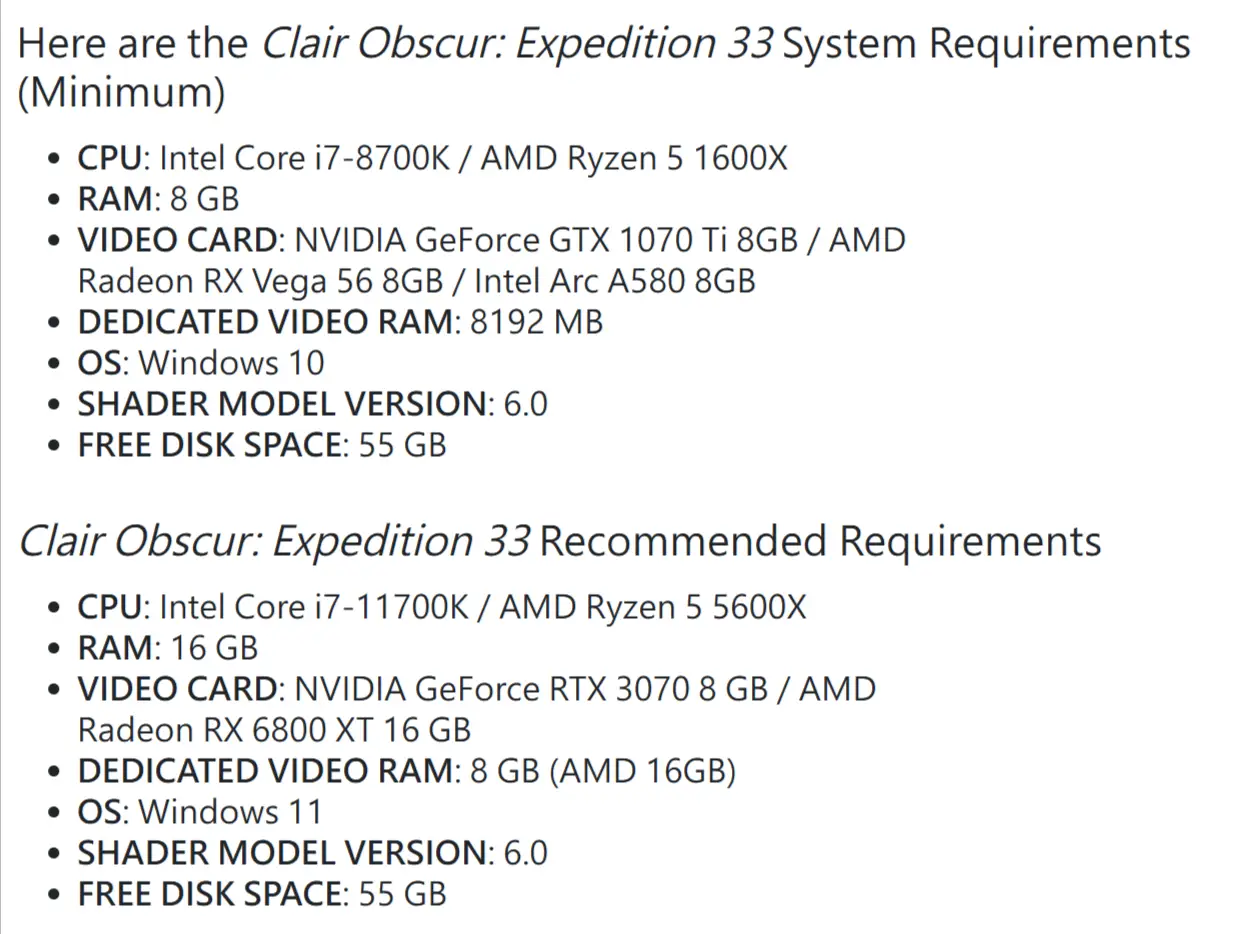Click the Dedicated Video RAM 8192 MB entry

point(340,322)
